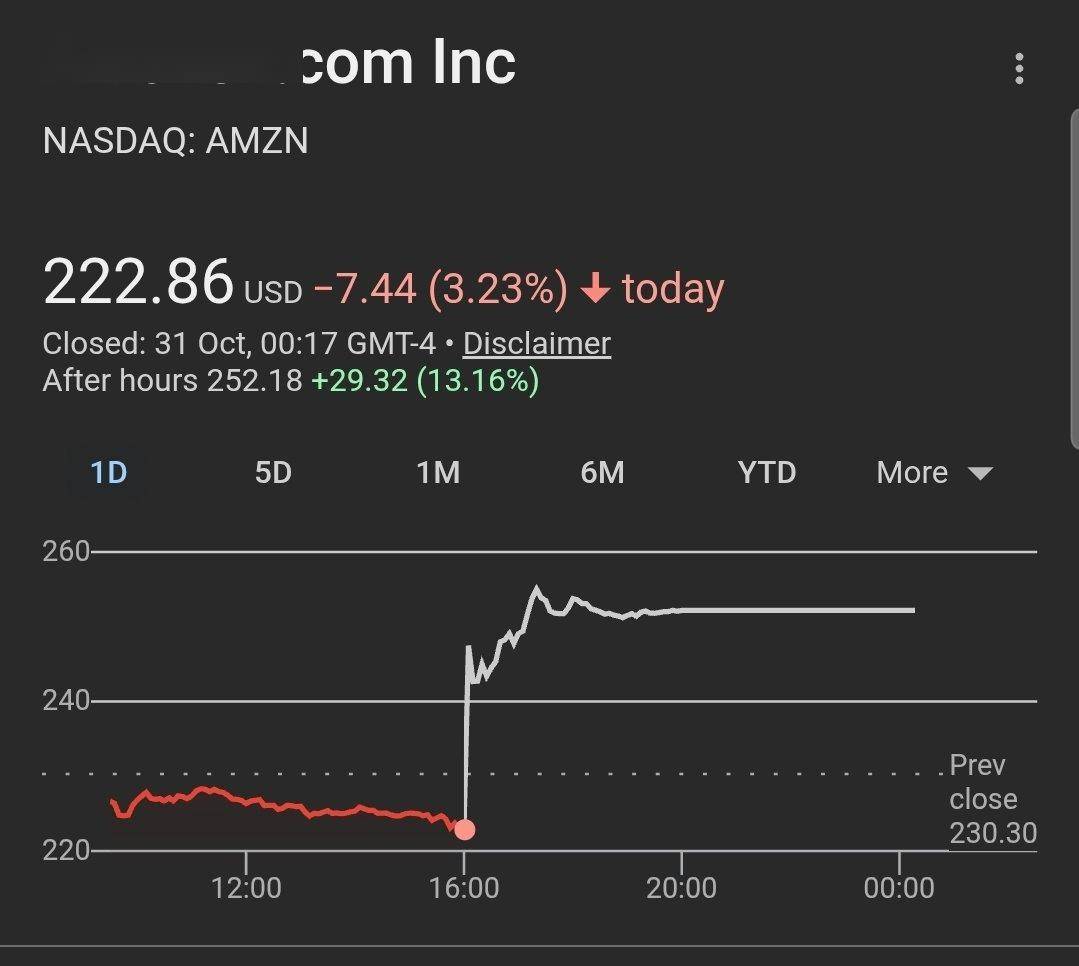
Task: Click the 12:00 time axis label
Action: 246,887
